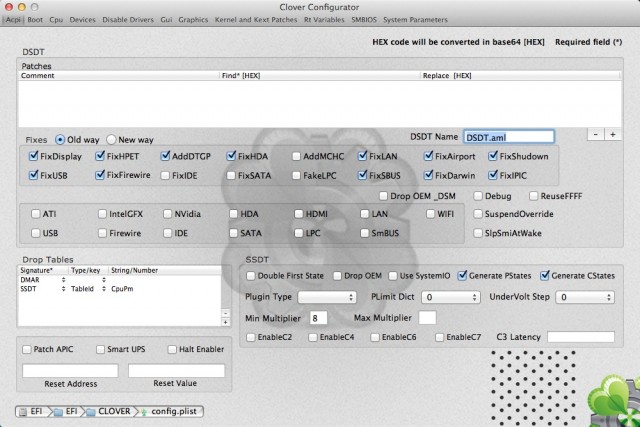Image resolution: width=640 pixels, height=427 pixels.
Task: Click the CLOVER folder in path bar
Action: [109, 411]
